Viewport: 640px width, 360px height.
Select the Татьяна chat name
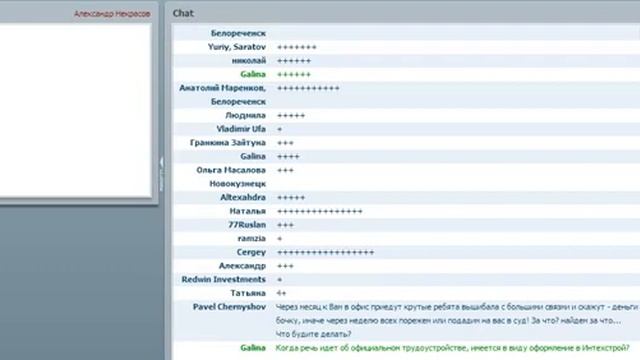coord(248,293)
